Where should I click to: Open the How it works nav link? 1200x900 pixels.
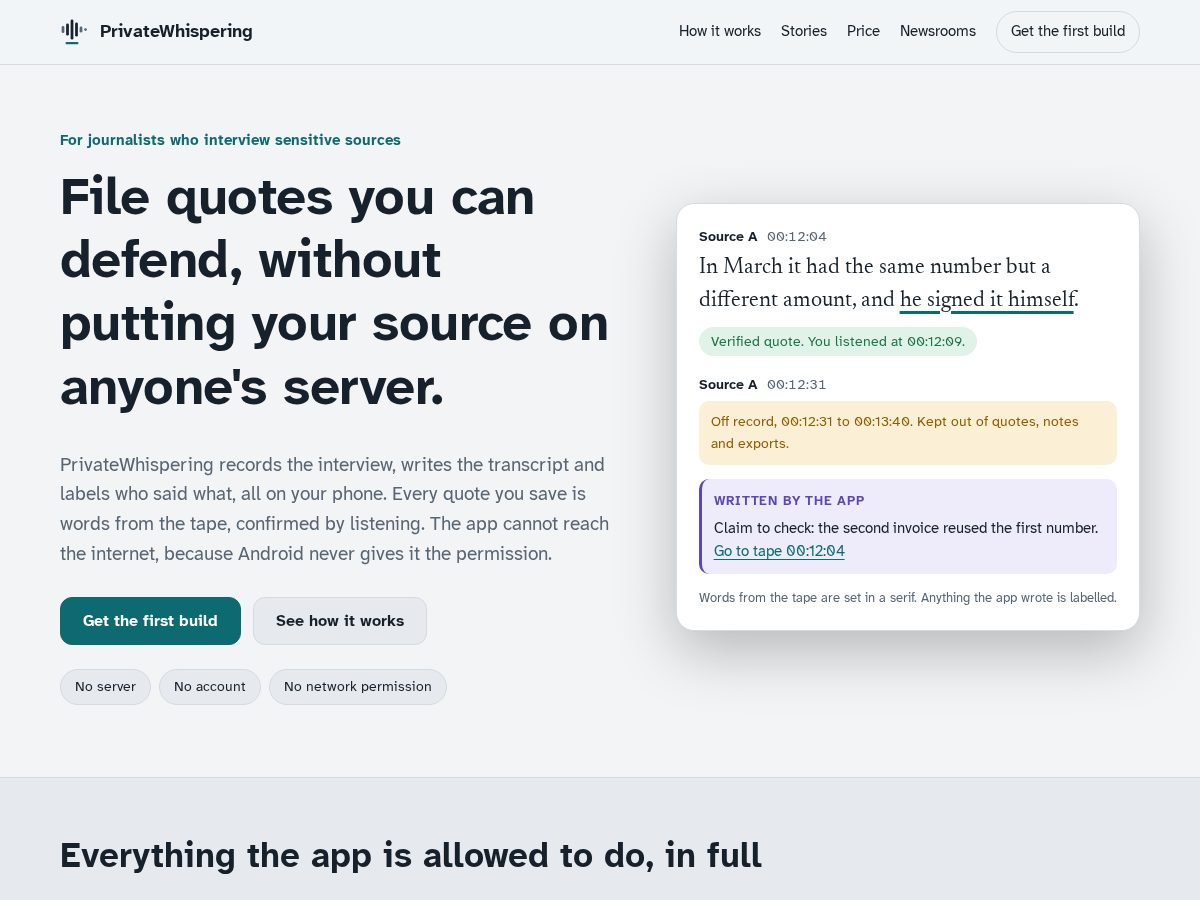[x=720, y=31]
